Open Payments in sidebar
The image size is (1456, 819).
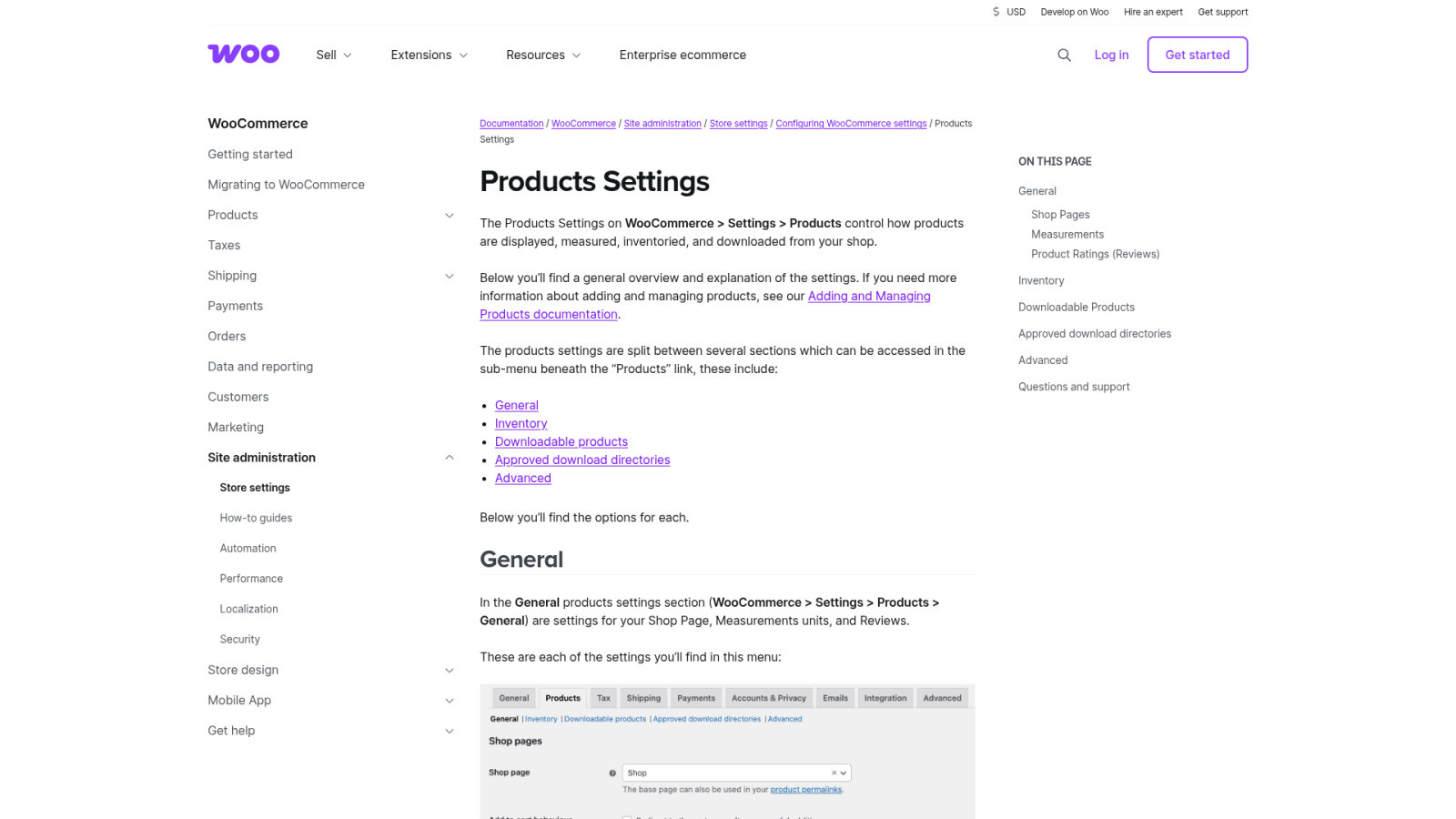(235, 306)
